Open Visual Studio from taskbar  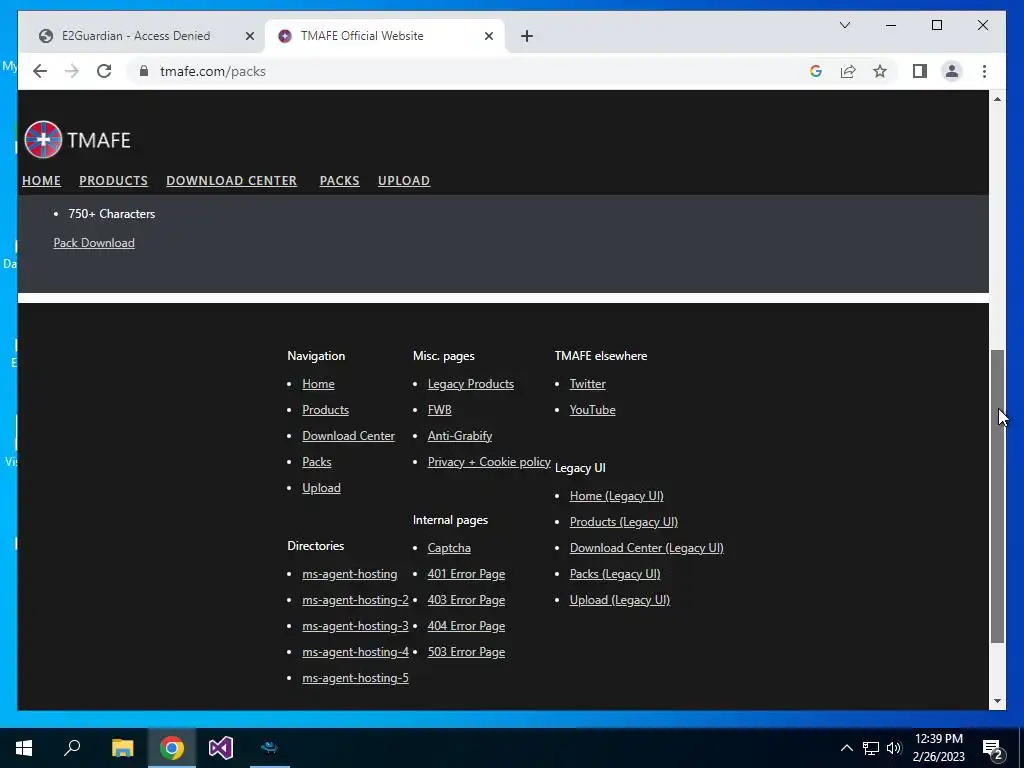pyautogui.click(x=221, y=748)
